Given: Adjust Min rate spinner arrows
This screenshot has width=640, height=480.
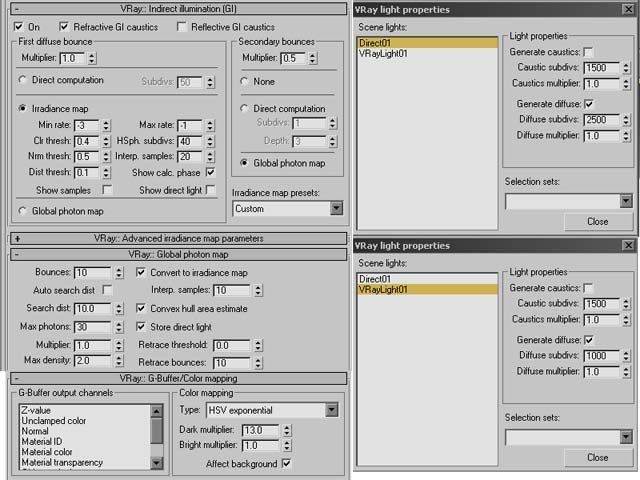Looking at the screenshot, I should click(106, 125).
